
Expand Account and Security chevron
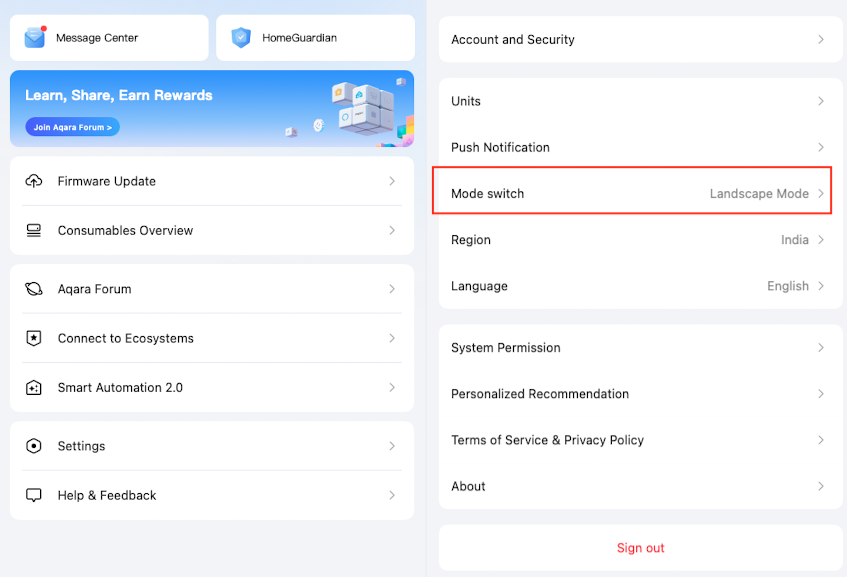821,40
